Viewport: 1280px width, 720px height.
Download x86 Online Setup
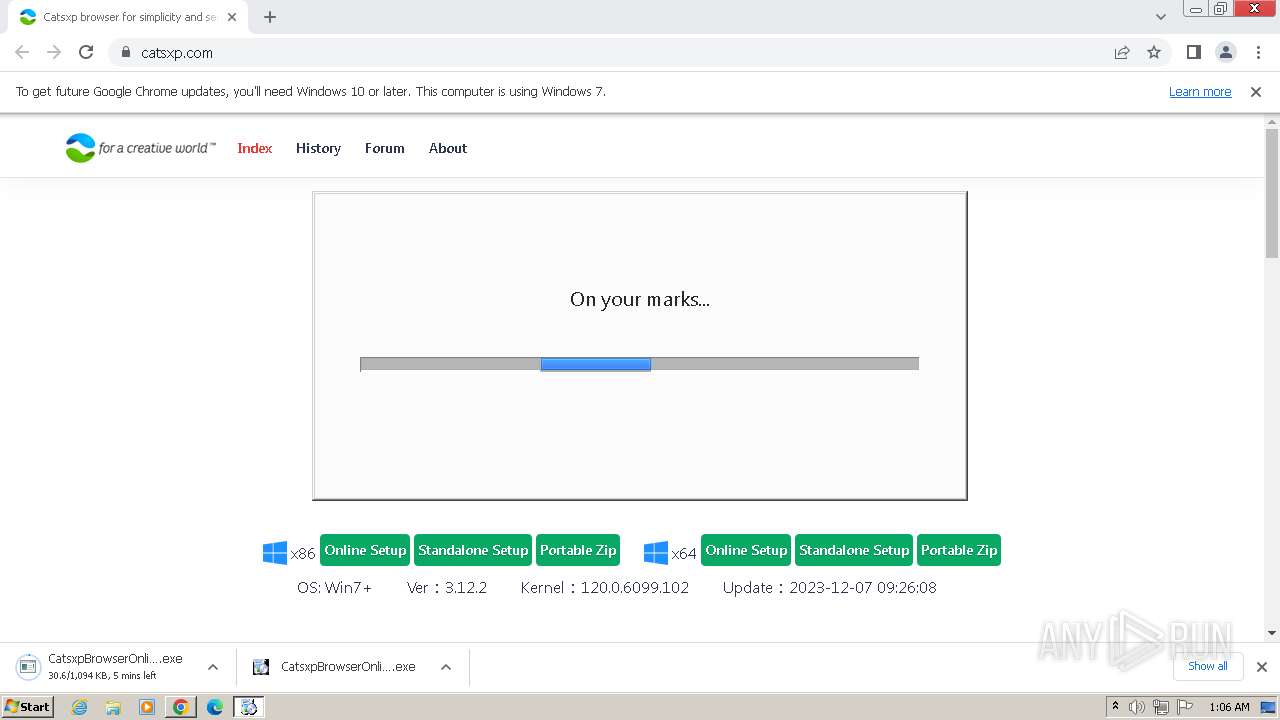click(x=365, y=550)
